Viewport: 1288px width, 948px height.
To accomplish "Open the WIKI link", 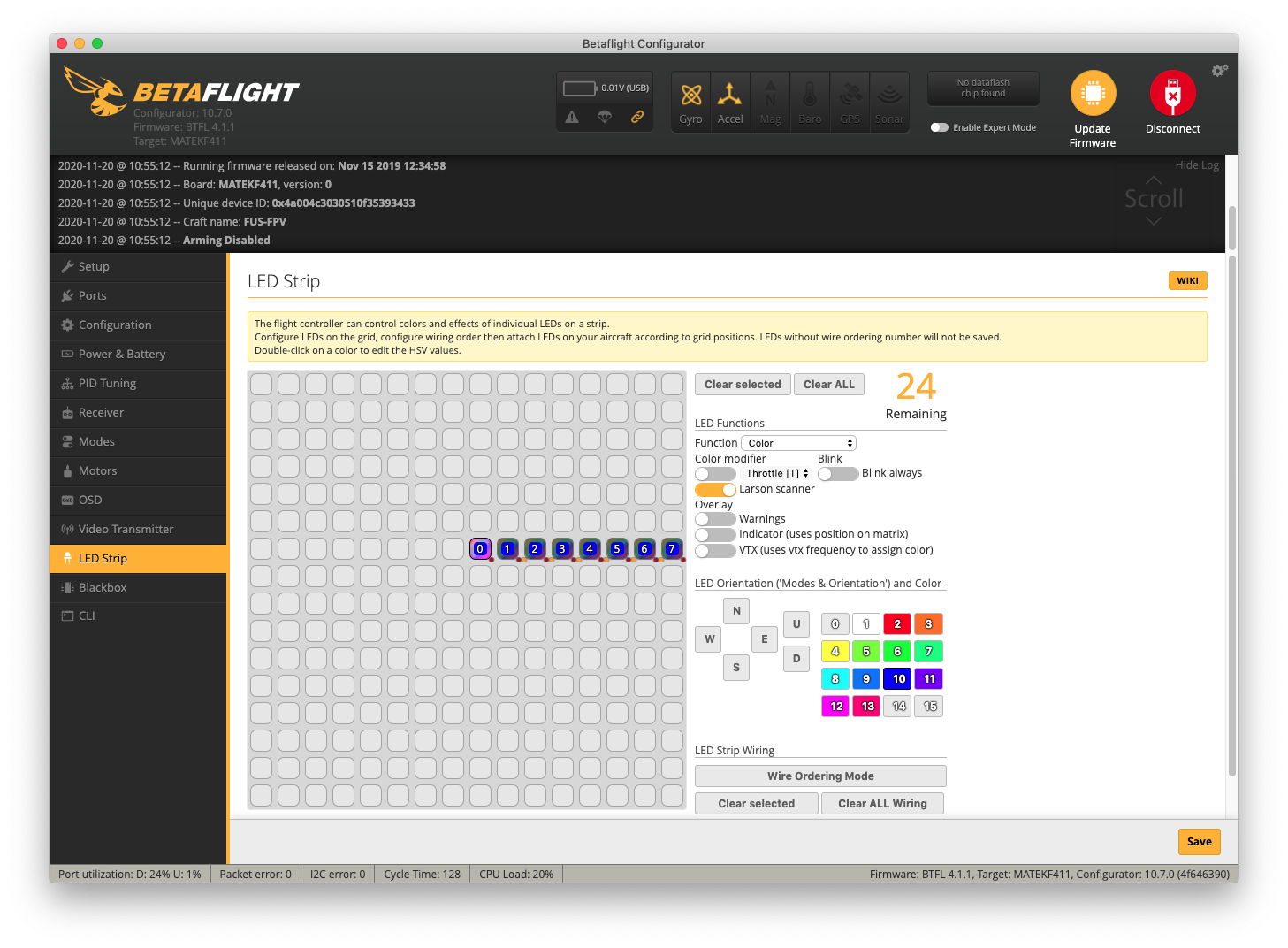I will point(1188,281).
